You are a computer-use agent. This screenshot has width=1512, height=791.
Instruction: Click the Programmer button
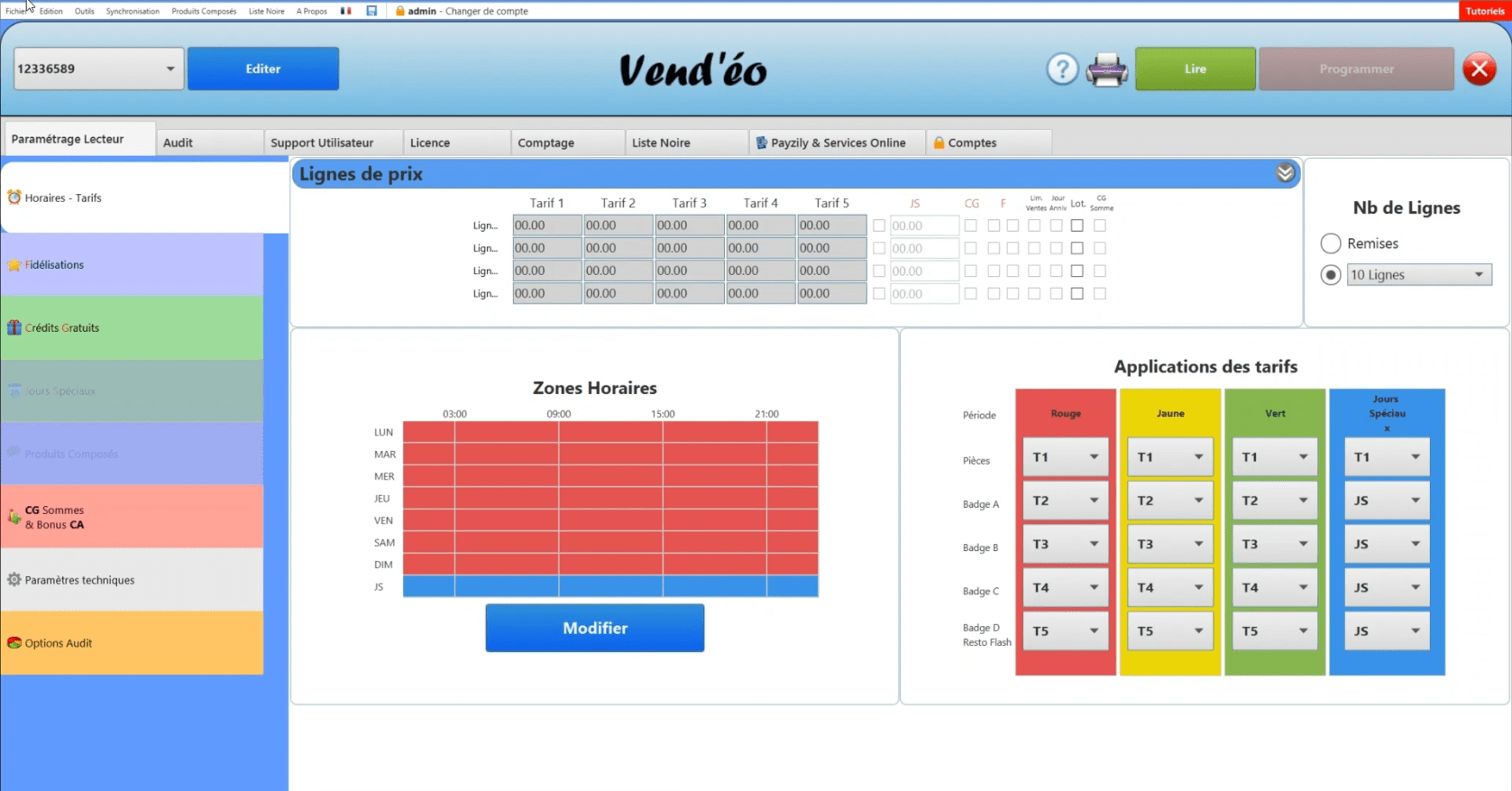[1357, 69]
